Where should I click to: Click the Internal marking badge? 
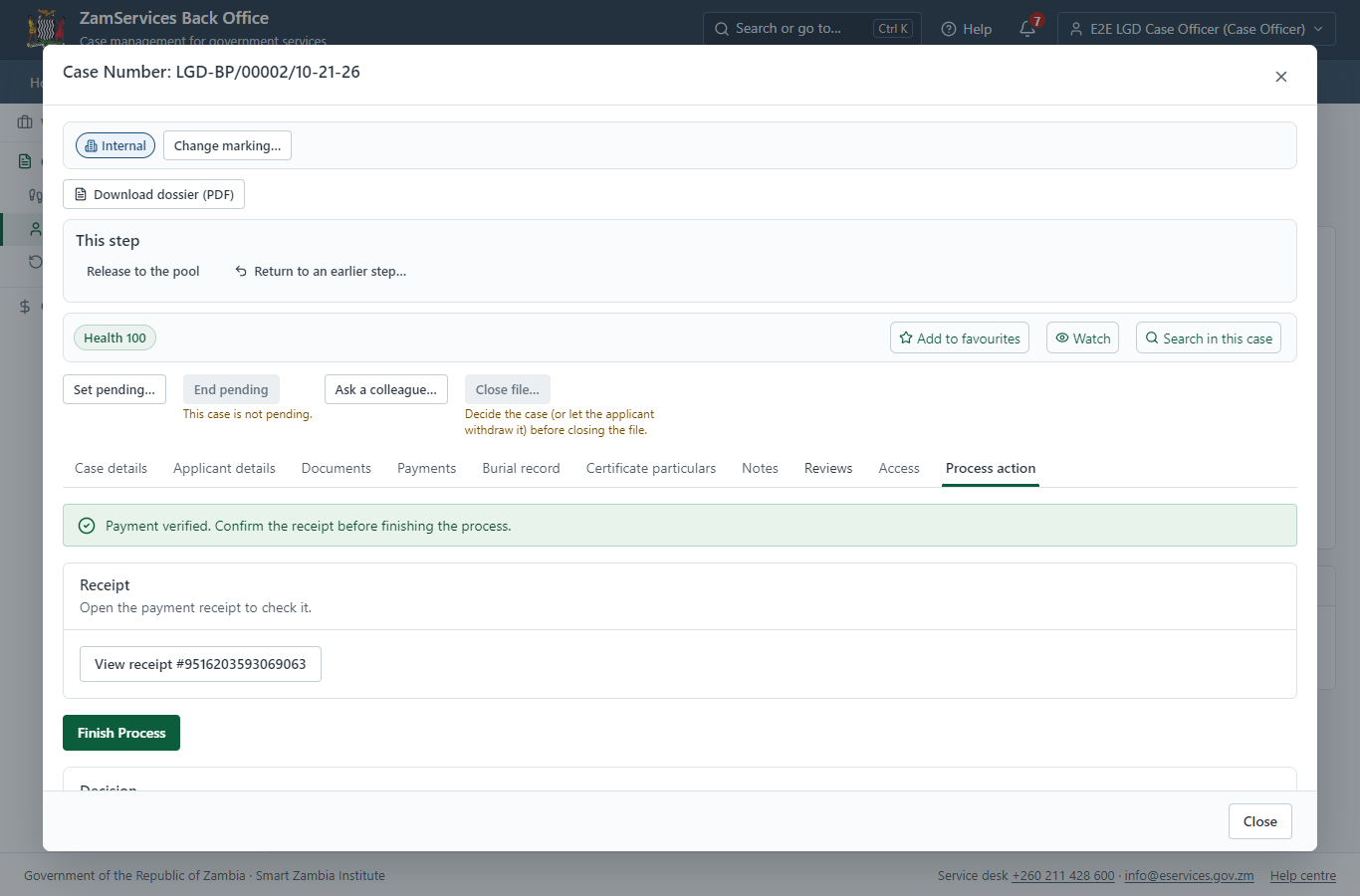click(x=115, y=146)
